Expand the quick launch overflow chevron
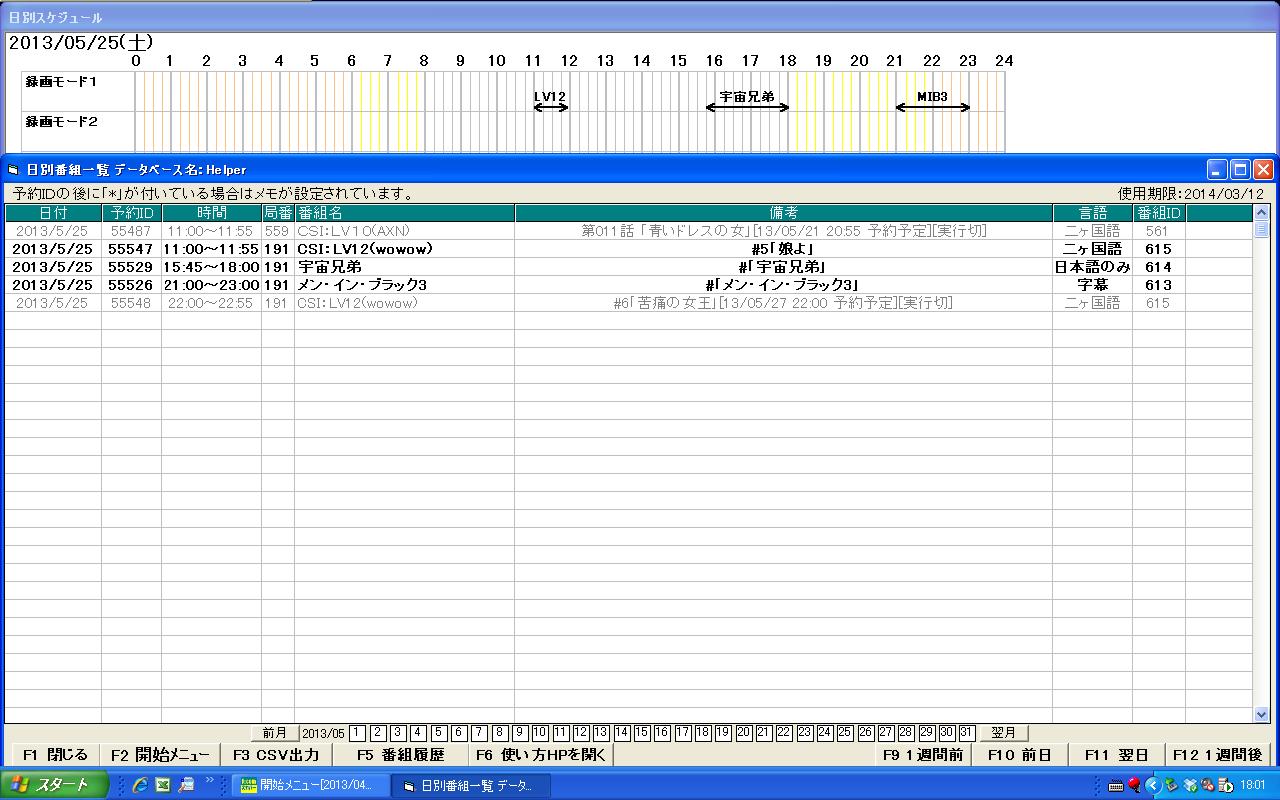Screen dimensions: 1280x800 click(210, 781)
